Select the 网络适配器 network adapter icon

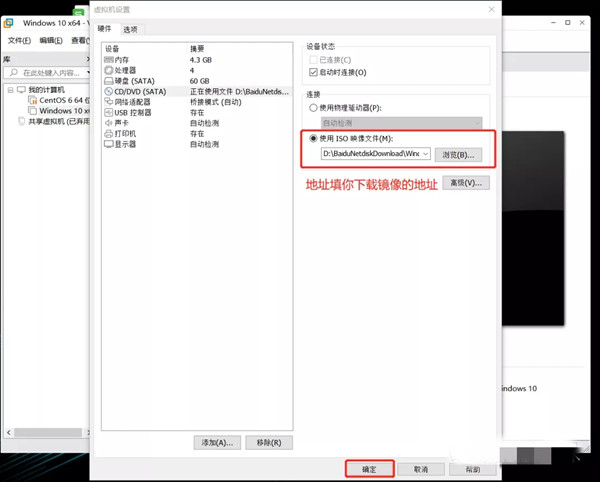pyautogui.click(x=109, y=102)
